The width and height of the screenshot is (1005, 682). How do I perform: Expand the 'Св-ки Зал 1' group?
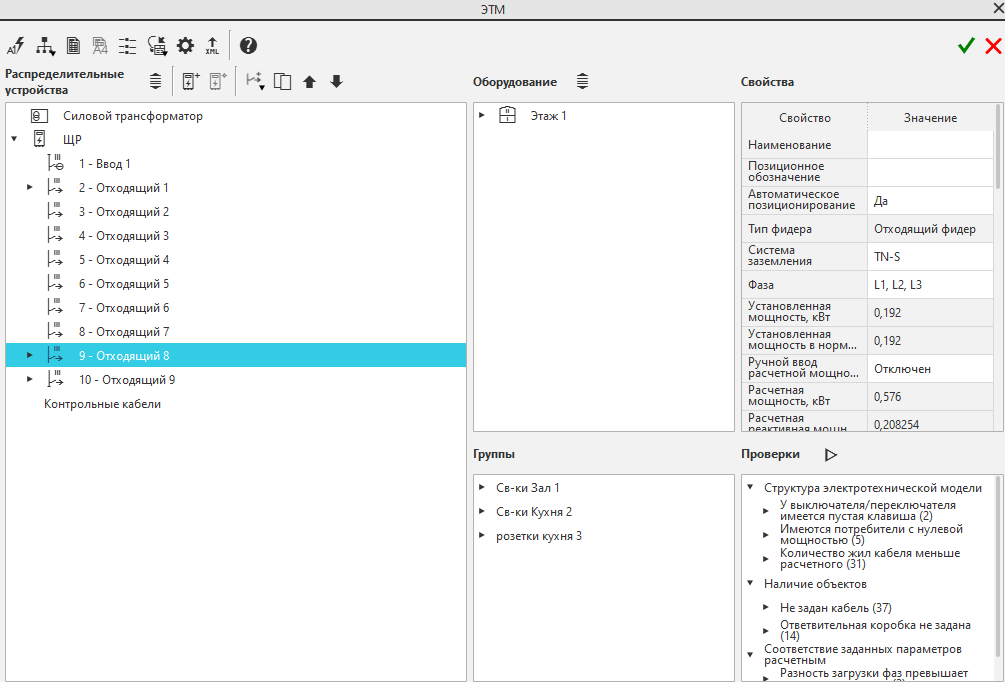[x=482, y=488]
